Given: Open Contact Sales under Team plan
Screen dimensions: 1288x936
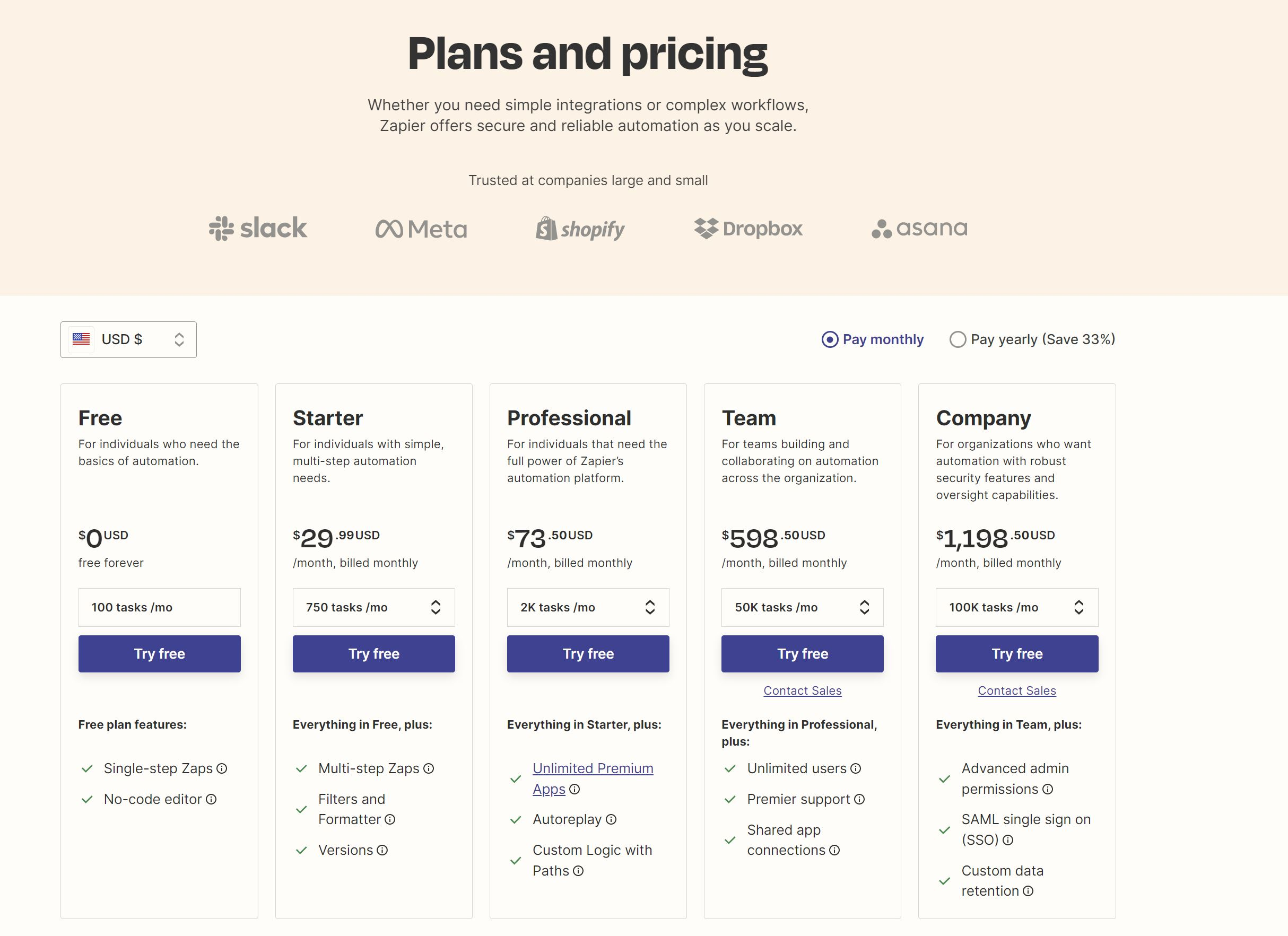Looking at the screenshot, I should (802, 690).
